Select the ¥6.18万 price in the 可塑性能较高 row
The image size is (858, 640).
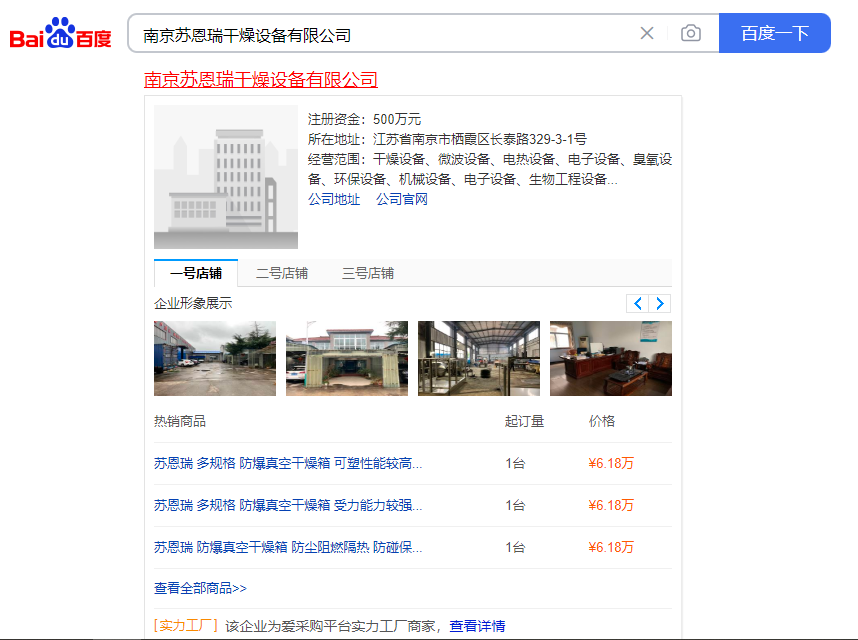(x=611, y=463)
